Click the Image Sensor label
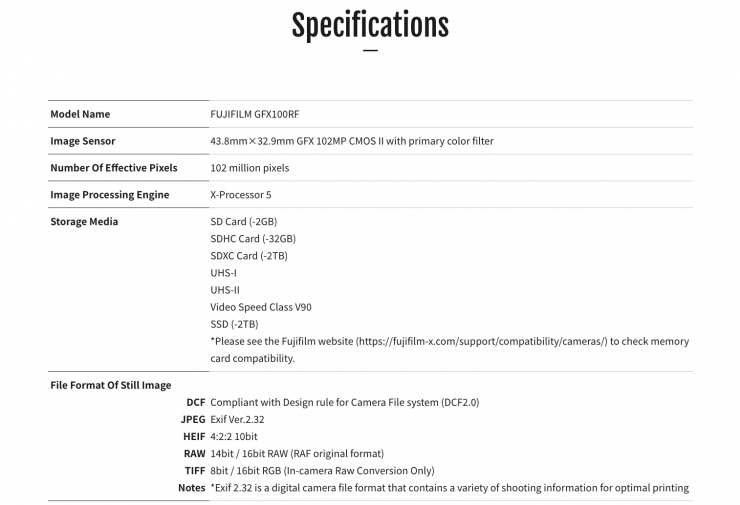This screenshot has height=505, width=740. (x=83, y=141)
